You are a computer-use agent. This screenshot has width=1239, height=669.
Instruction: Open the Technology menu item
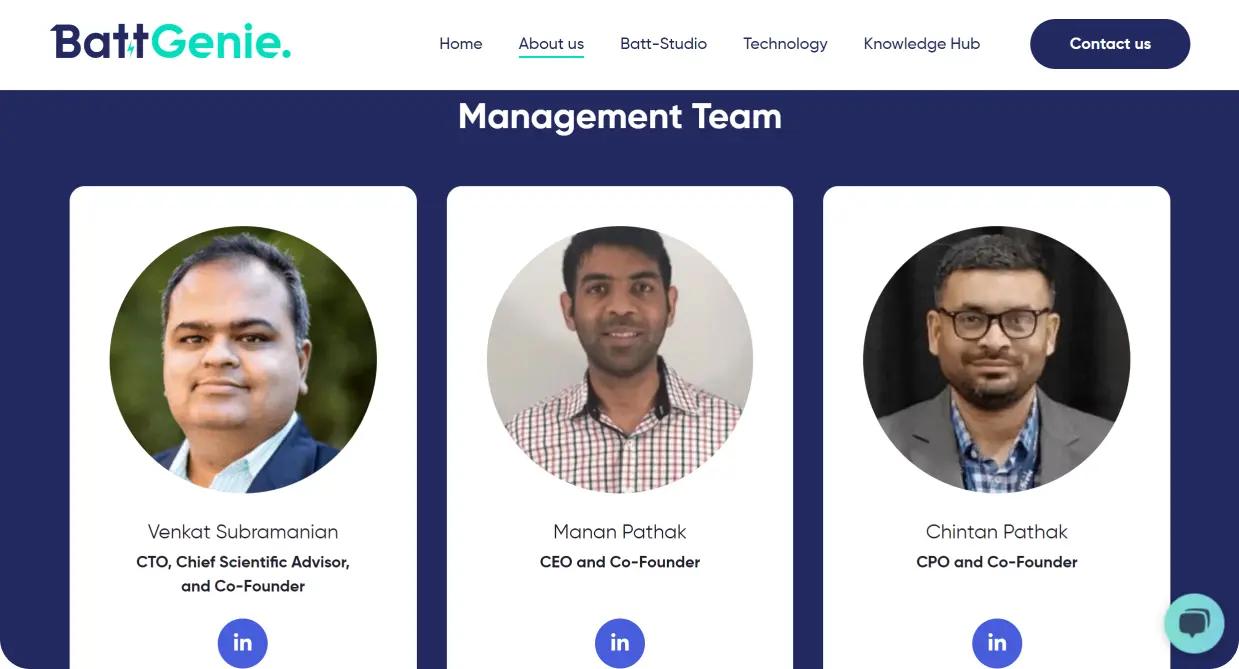click(x=785, y=44)
